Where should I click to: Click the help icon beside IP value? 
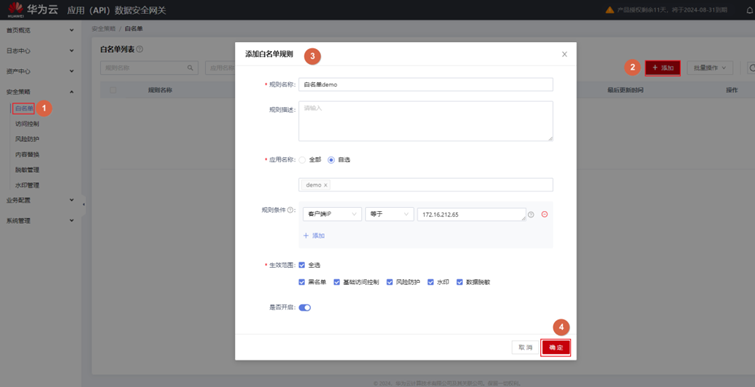(531, 215)
